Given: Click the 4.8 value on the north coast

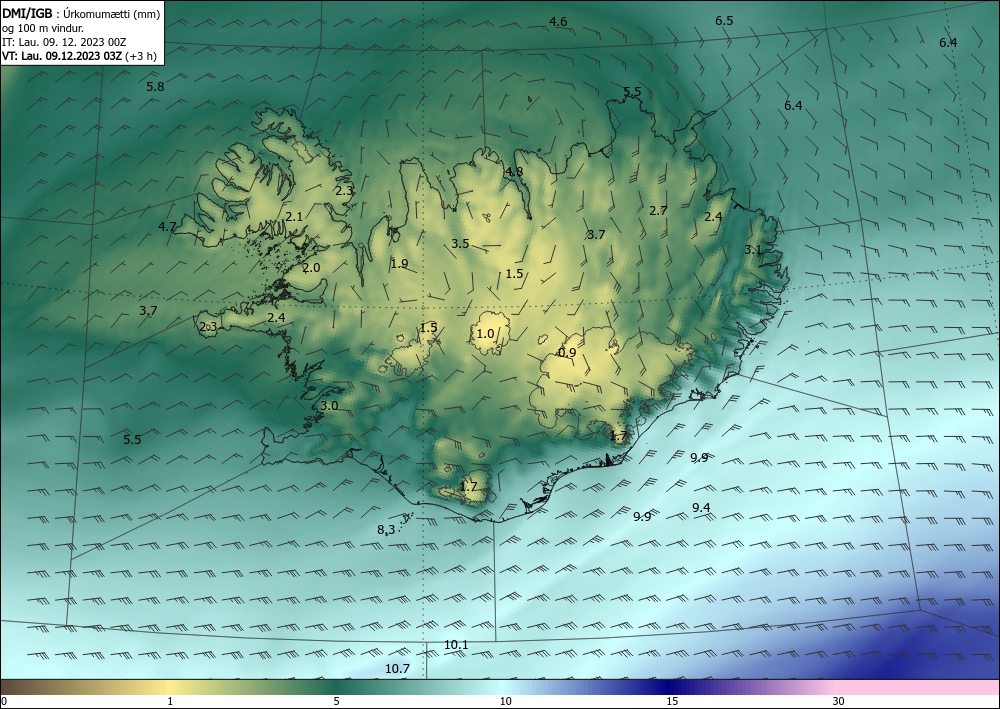Looking at the screenshot, I should (513, 172).
